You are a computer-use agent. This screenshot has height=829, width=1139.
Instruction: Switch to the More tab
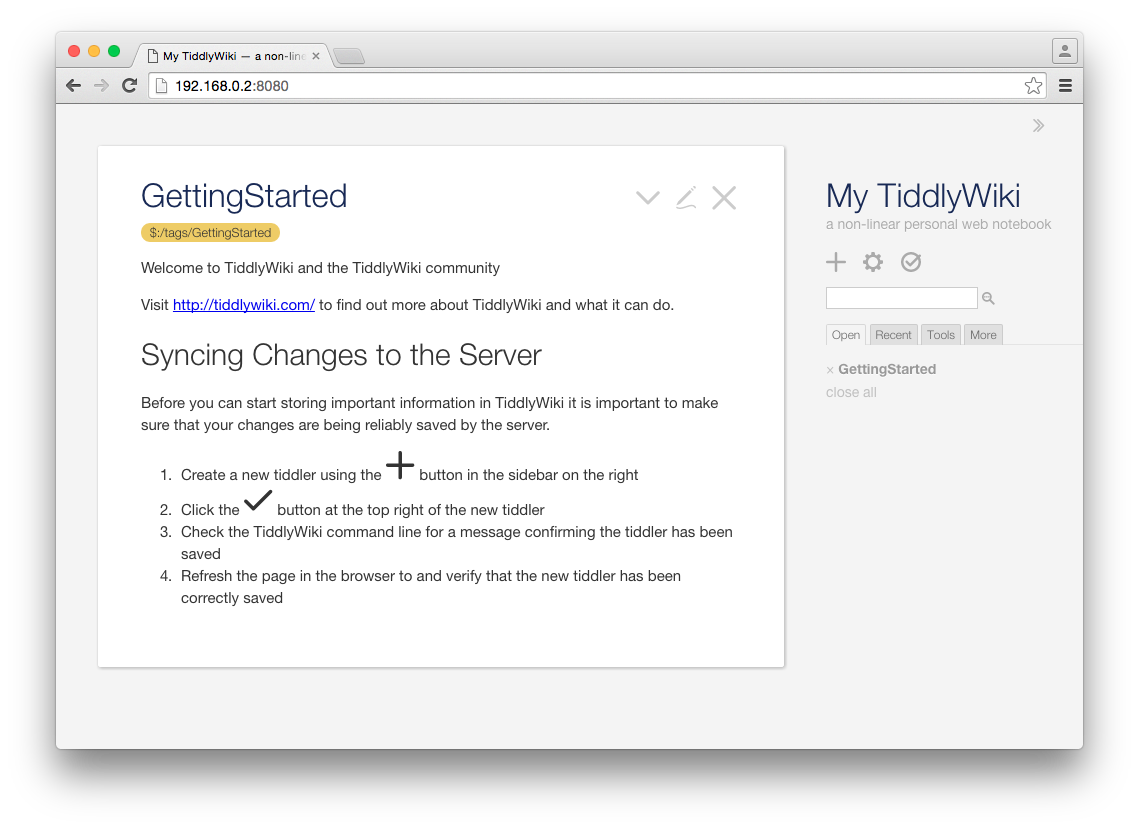(x=983, y=335)
